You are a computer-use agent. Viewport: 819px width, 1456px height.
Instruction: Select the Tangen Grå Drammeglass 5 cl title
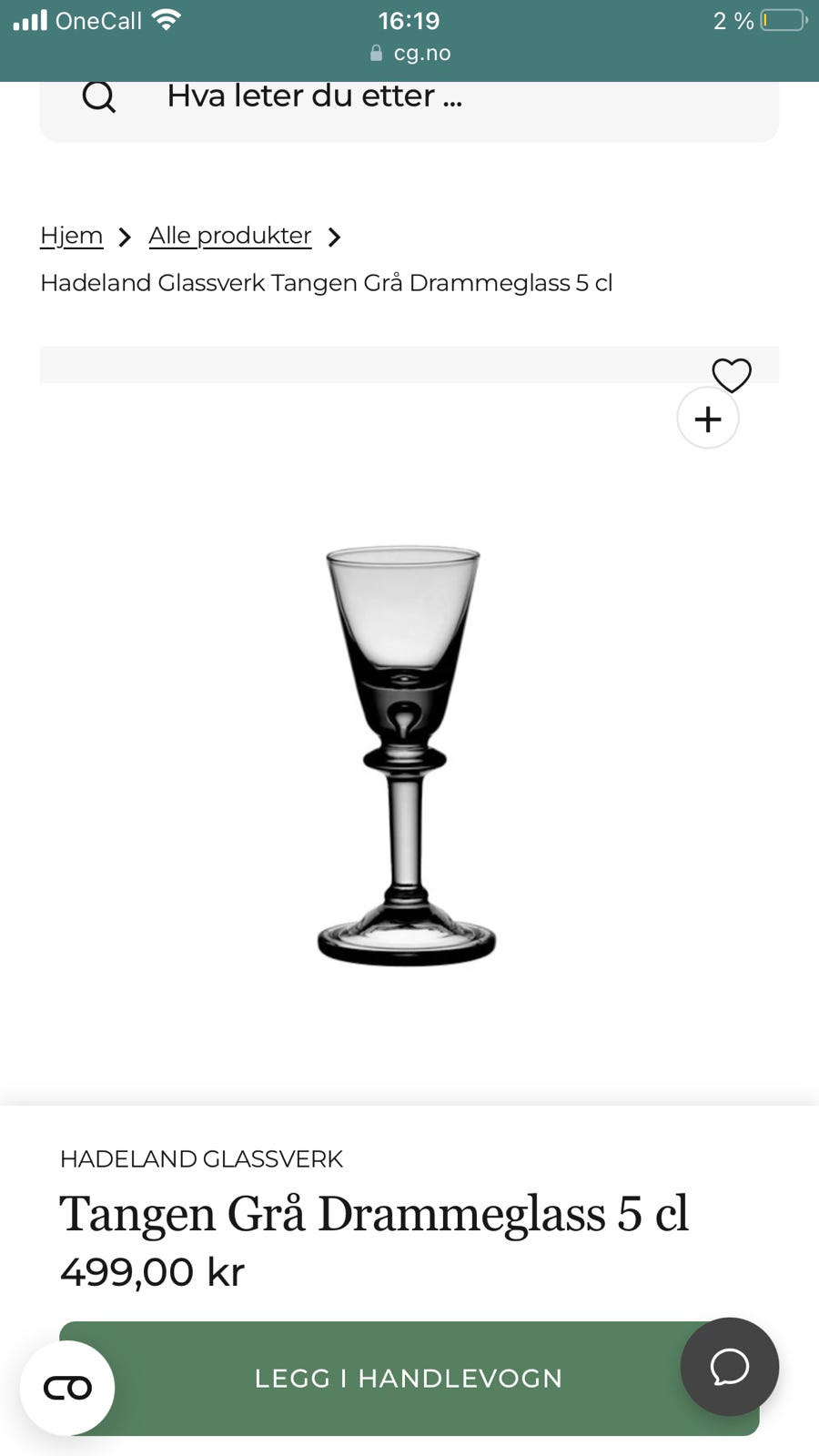pos(374,1214)
